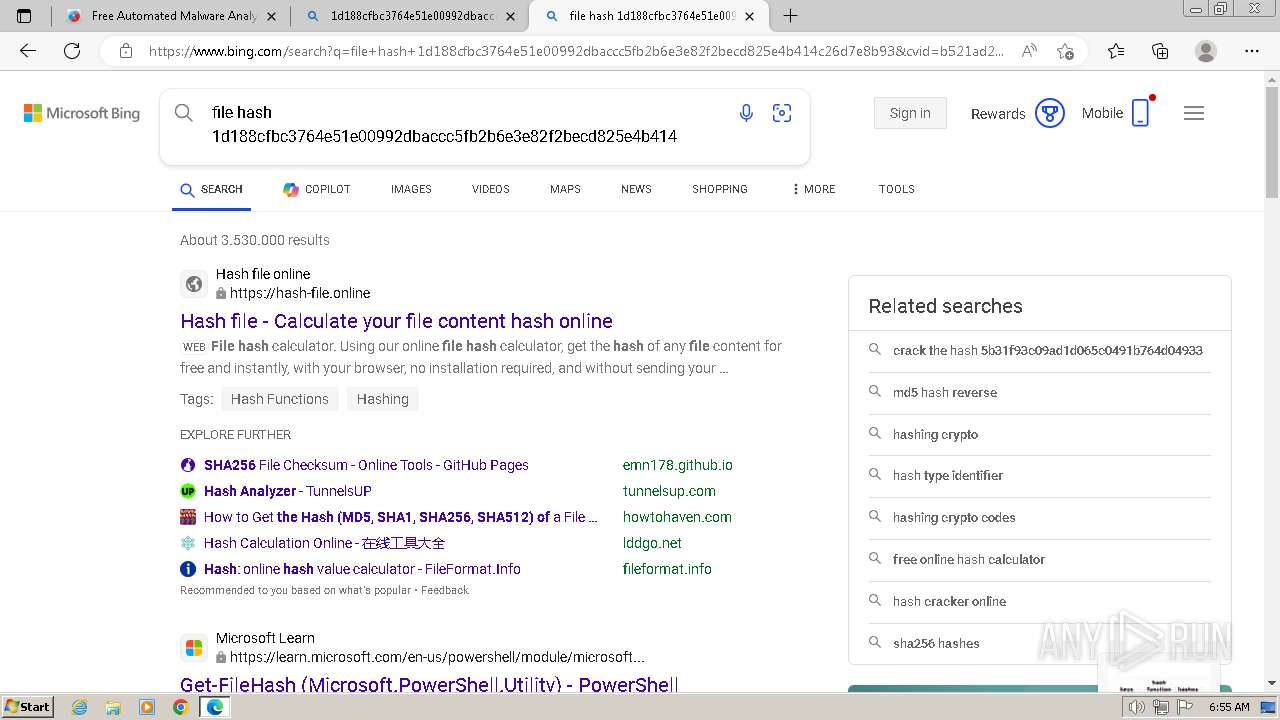
Task: Click the Mobile phone icon
Action: 1140,113
